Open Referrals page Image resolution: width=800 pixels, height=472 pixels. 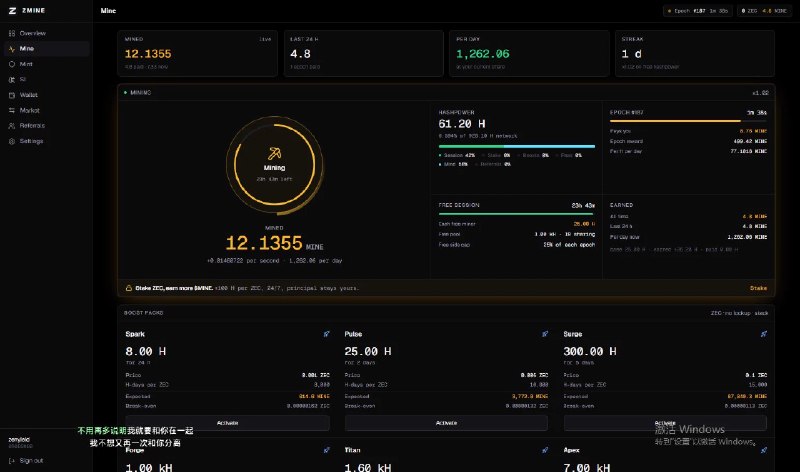coord(47,126)
